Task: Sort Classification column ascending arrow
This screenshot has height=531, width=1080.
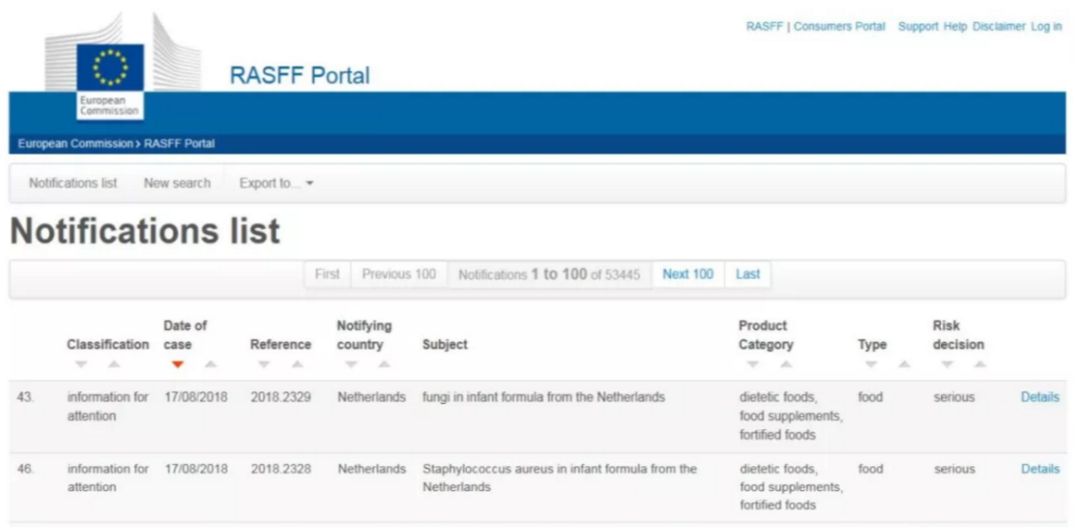Action: point(114,364)
